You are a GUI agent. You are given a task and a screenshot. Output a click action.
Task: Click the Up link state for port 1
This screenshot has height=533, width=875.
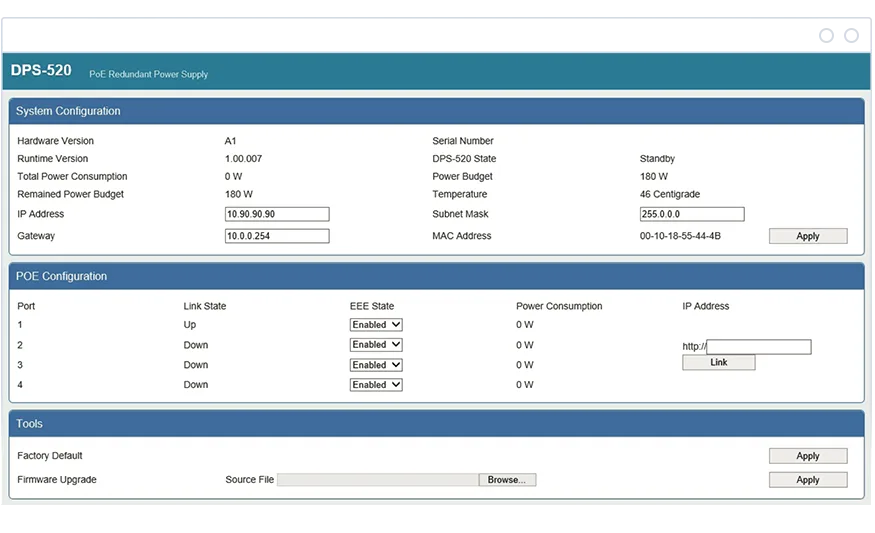190,325
